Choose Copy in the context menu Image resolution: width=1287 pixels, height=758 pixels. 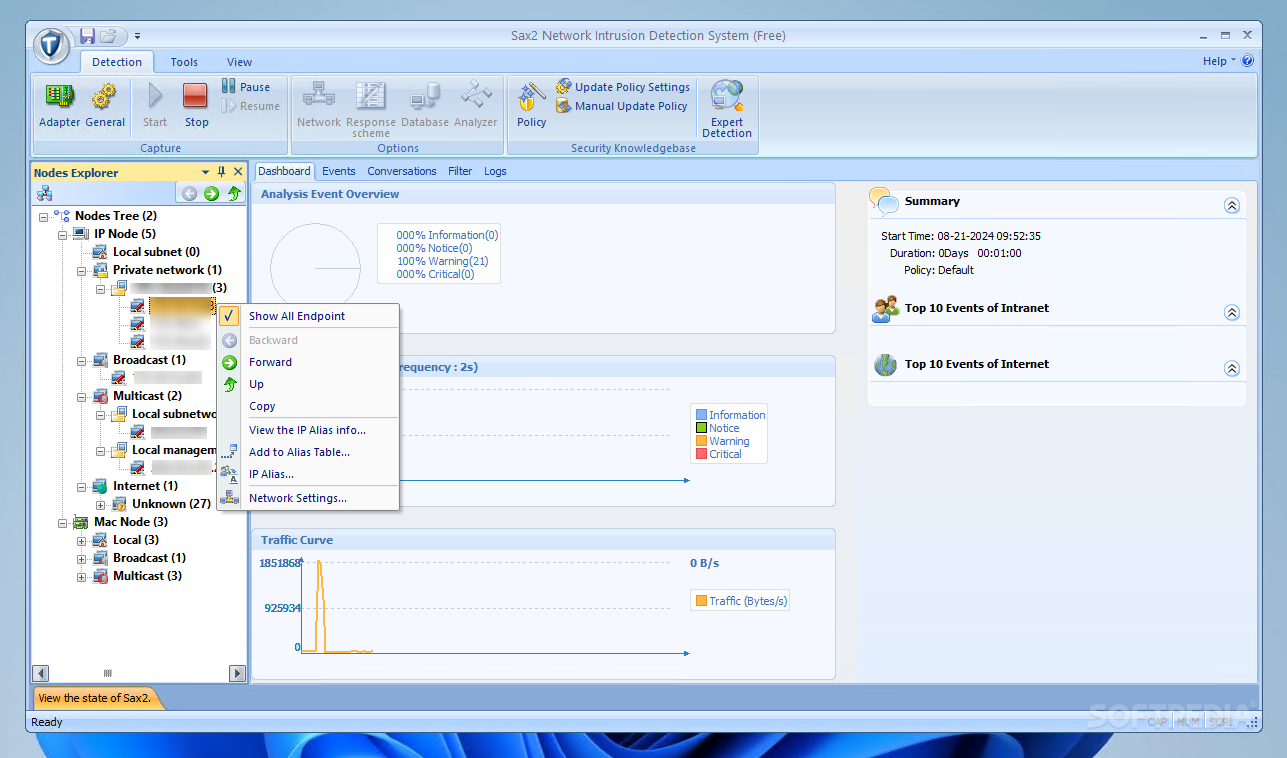tap(308, 406)
